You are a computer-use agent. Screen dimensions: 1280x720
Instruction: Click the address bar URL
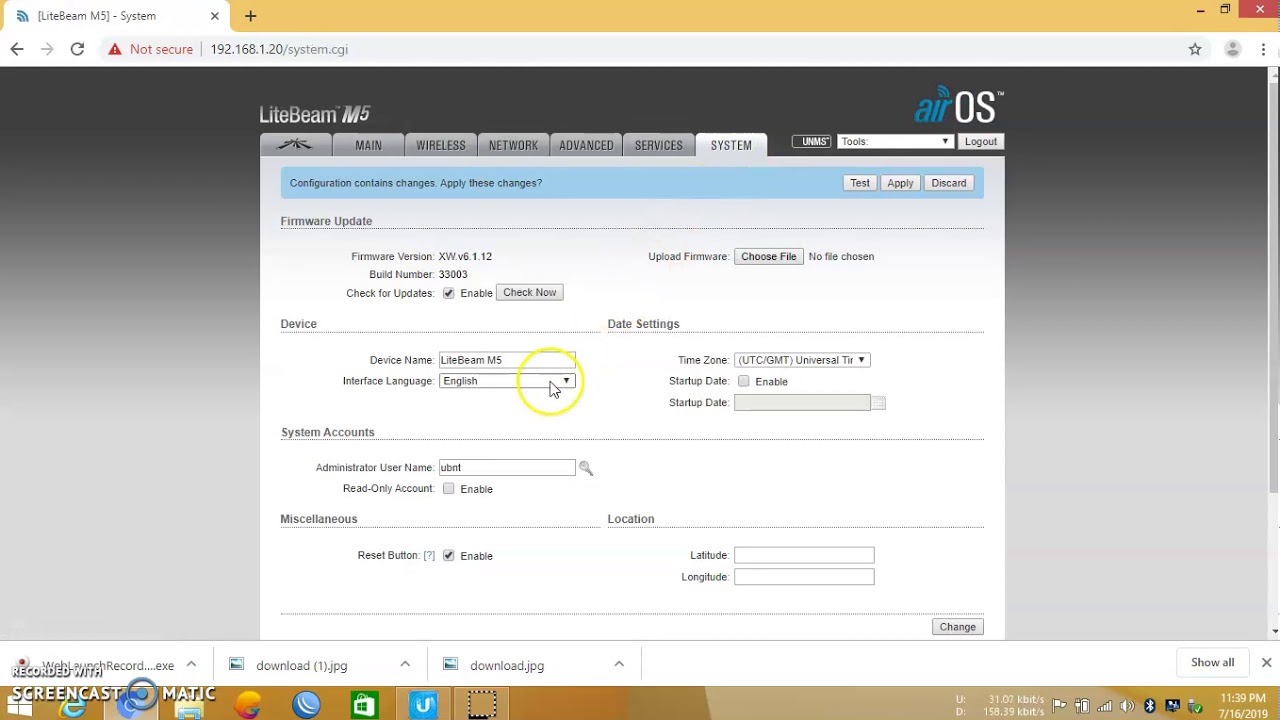click(x=279, y=49)
